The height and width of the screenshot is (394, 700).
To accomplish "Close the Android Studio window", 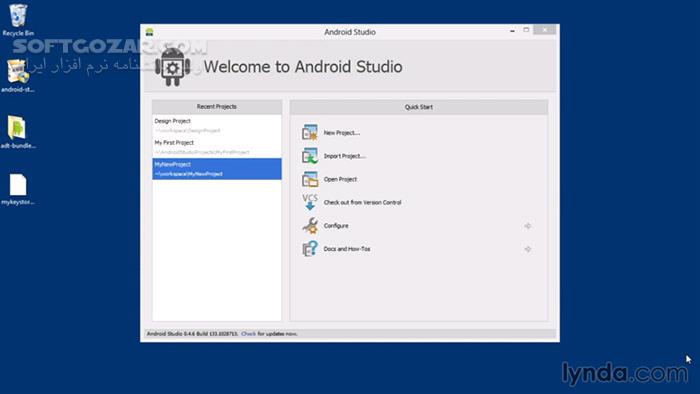I will pos(545,30).
